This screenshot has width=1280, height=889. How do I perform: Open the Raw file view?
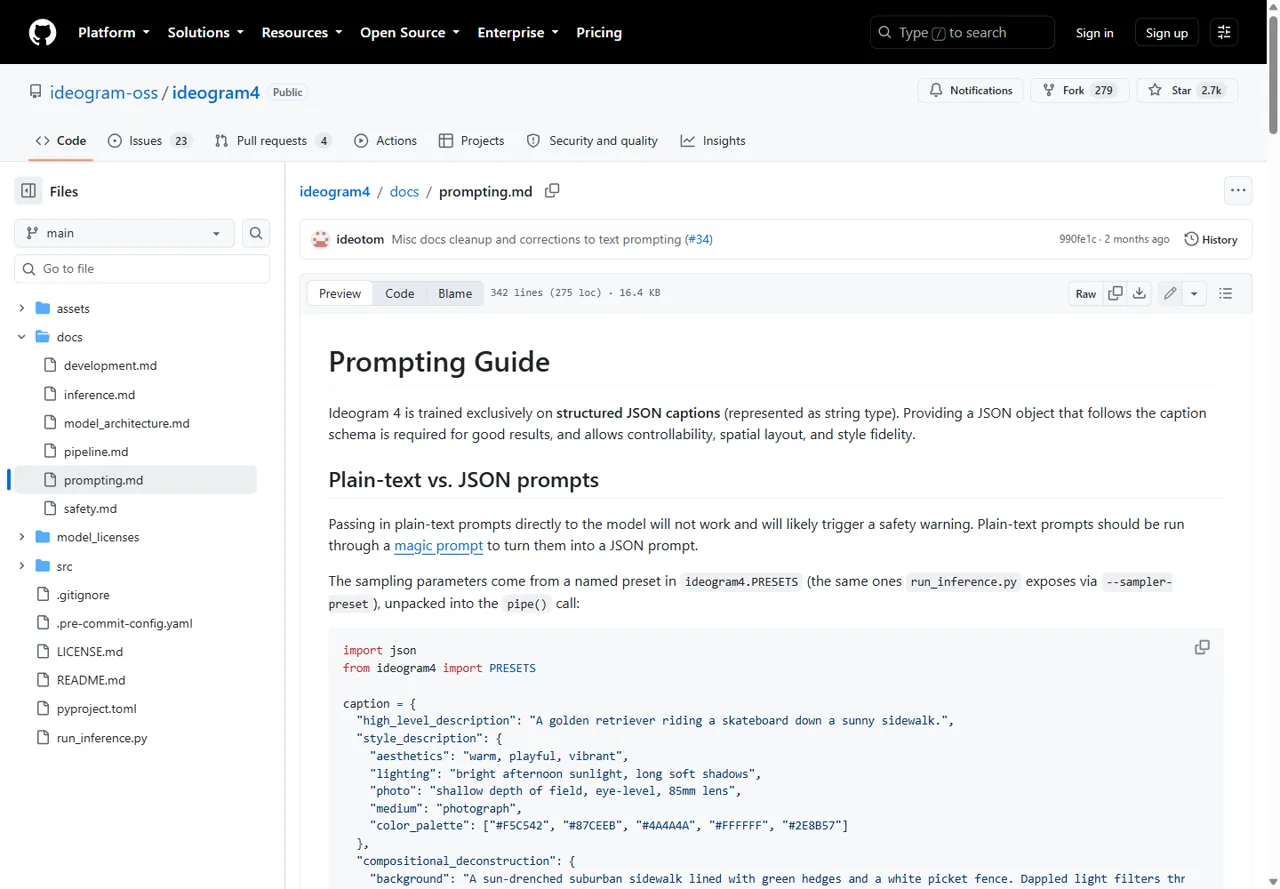pyautogui.click(x=1086, y=294)
